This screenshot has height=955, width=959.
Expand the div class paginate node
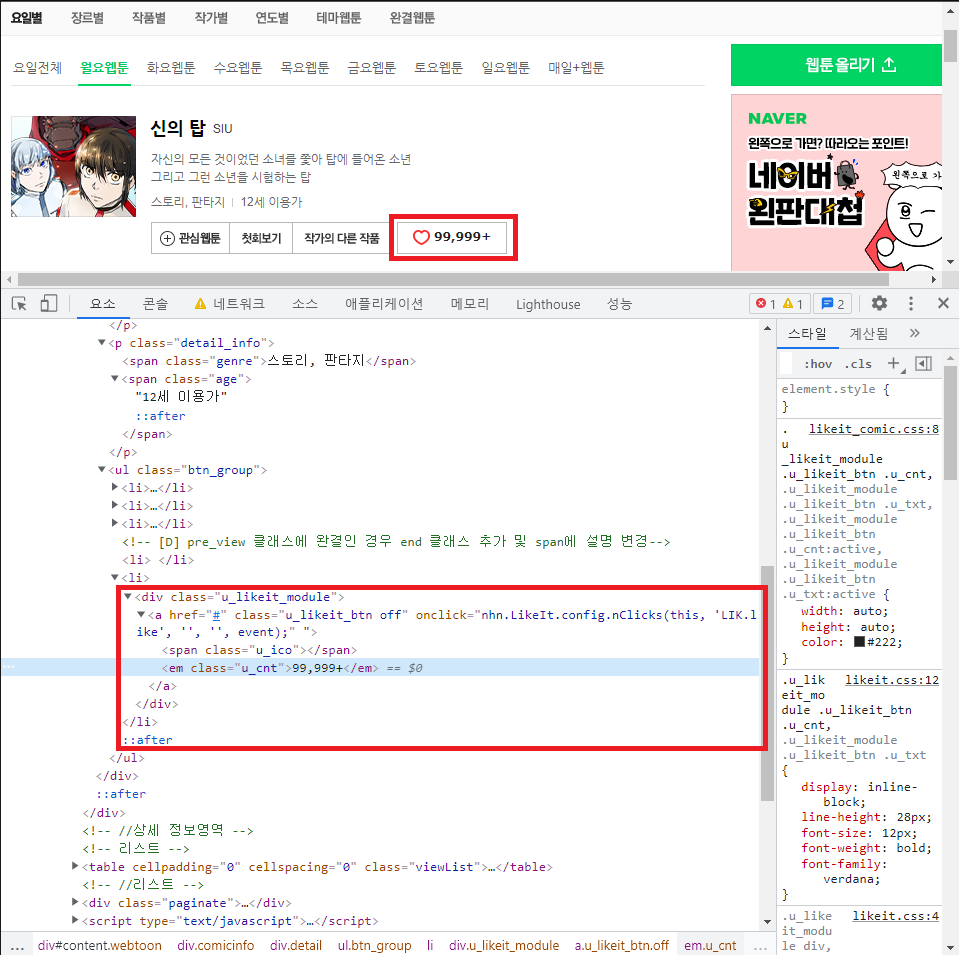[x=75, y=902]
